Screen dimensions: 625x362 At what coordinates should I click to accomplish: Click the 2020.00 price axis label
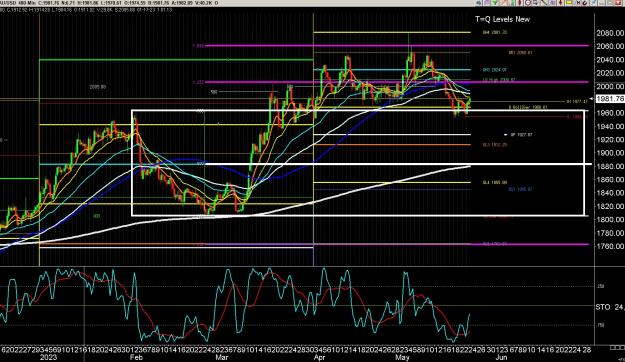(x=610, y=73)
